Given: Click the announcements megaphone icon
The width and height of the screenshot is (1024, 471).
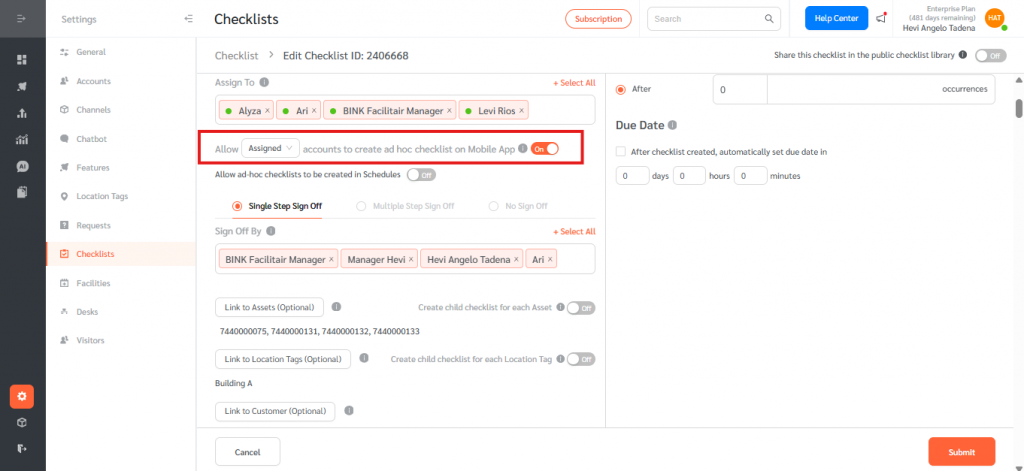Looking at the screenshot, I should (881, 19).
